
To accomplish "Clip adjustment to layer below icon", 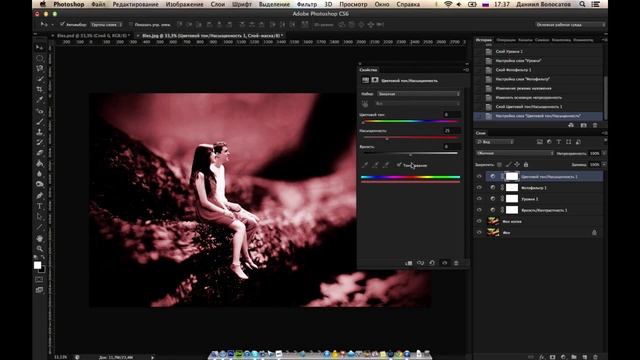I will click(x=409, y=263).
